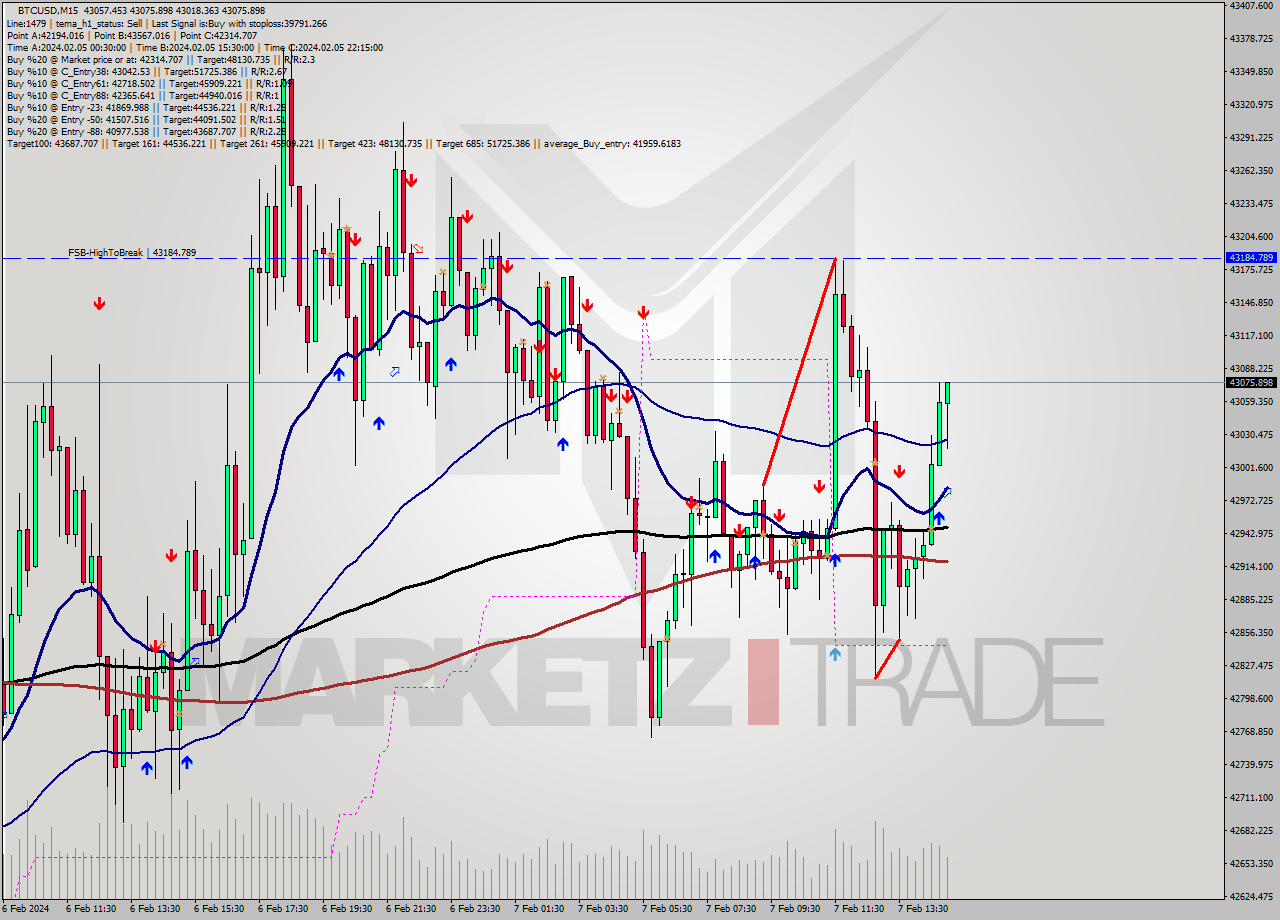Image resolution: width=1280 pixels, height=920 pixels.
Task: Click the current price tag 43075.898
Action: point(1250,382)
